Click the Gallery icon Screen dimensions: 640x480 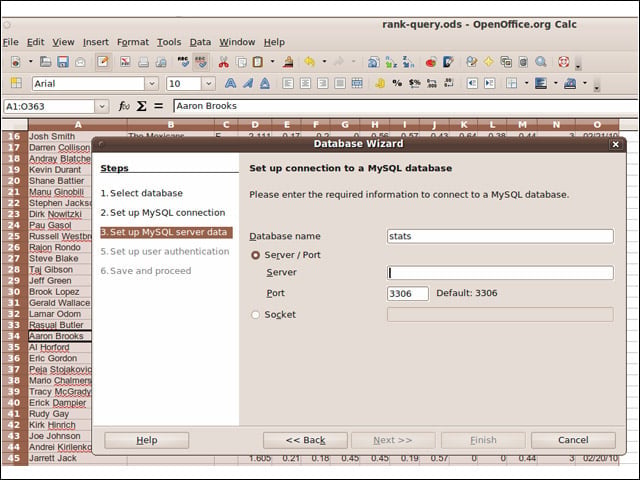(x=506, y=62)
